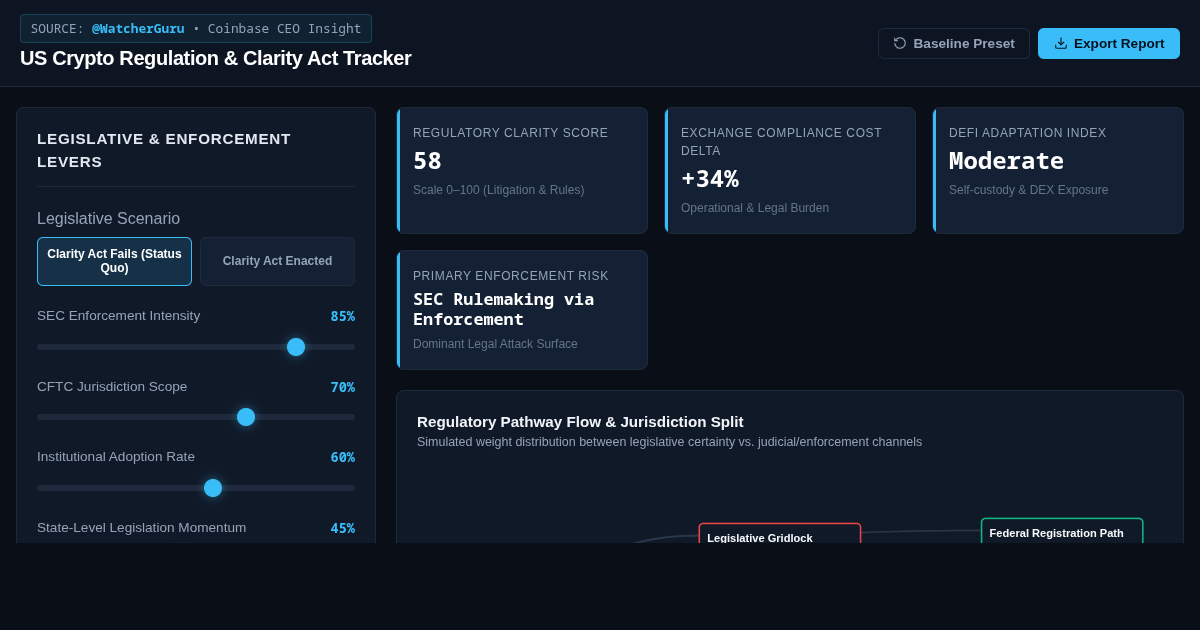The width and height of the screenshot is (1200, 630).
Task: Click the Dominant Legal Attack Surface caption
Action: pyautogui.click(x=495, y=344)
